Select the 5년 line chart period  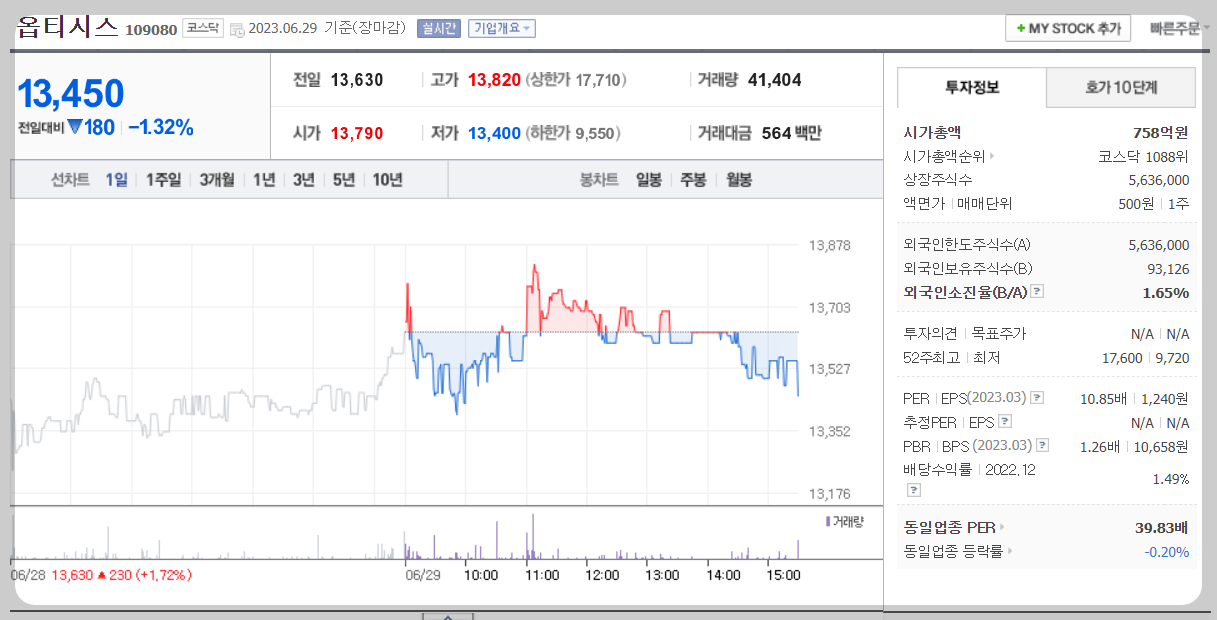tap(344, 180)
